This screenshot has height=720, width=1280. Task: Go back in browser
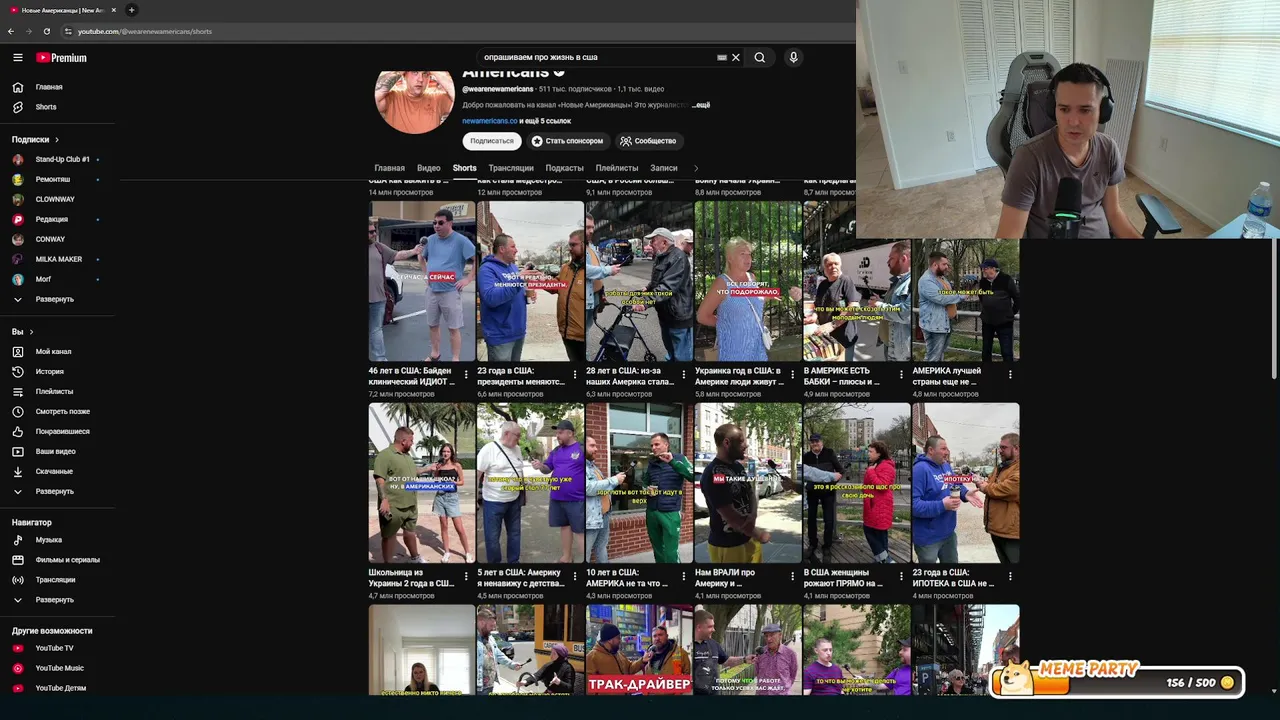(11, 31)
